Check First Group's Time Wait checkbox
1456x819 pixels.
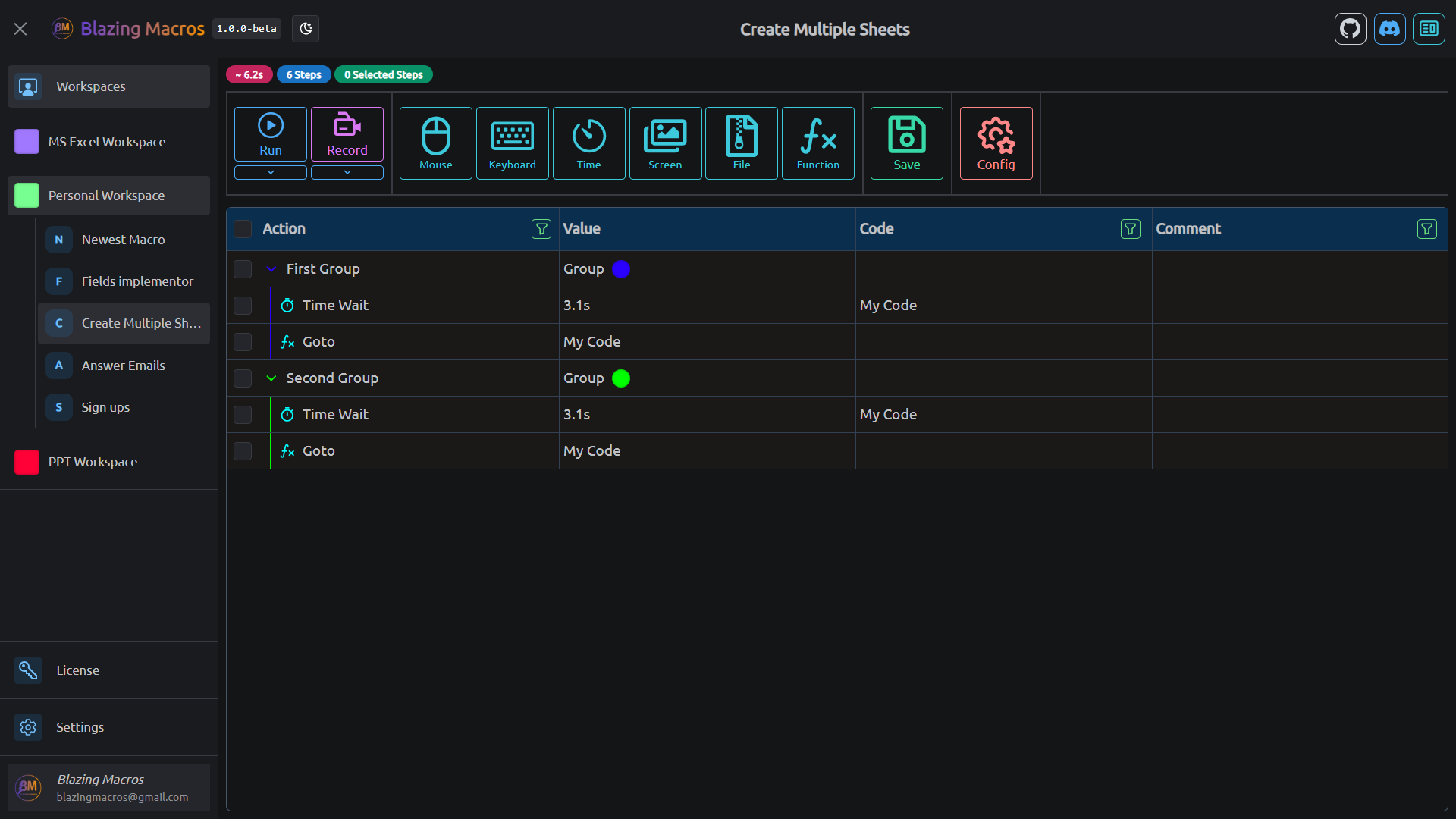pos(243,306)
